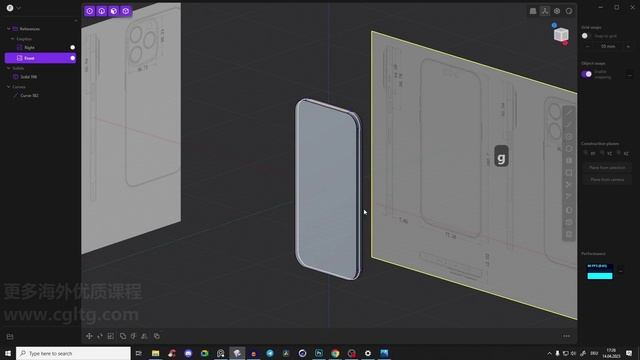Expand Performance panel options button
The width and height of the screenshot is (640, 360).
click(x=621, y=270)
